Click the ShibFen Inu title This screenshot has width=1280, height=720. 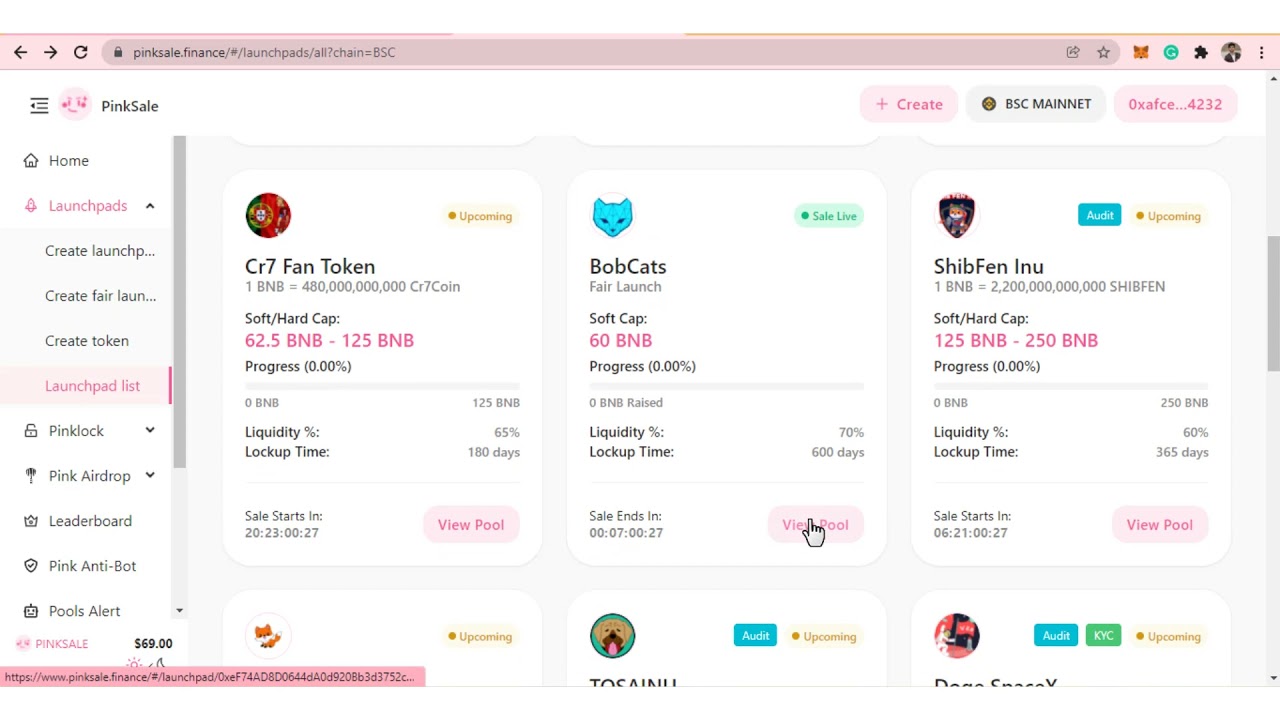[989, 266]
